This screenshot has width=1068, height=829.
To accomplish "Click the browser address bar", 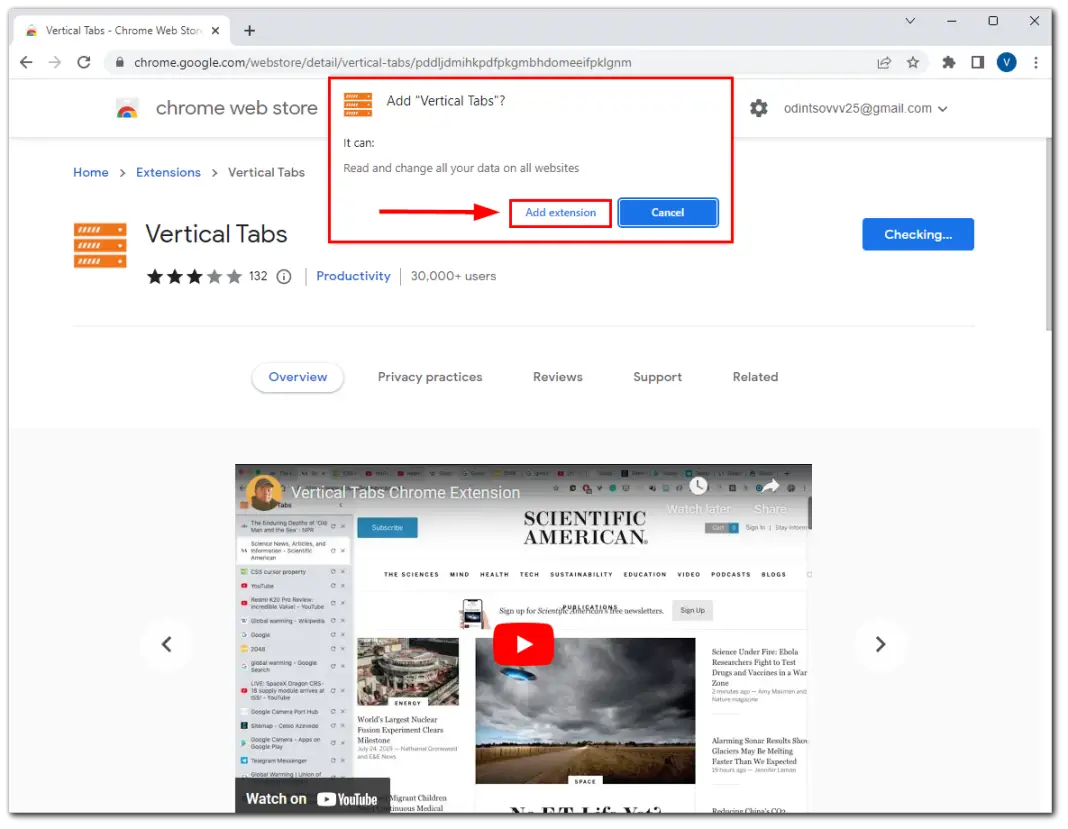I will click(400, 62).
